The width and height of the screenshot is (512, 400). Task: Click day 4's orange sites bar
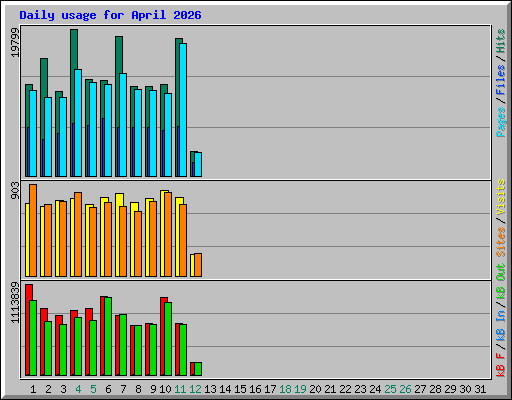pos(78,234)
